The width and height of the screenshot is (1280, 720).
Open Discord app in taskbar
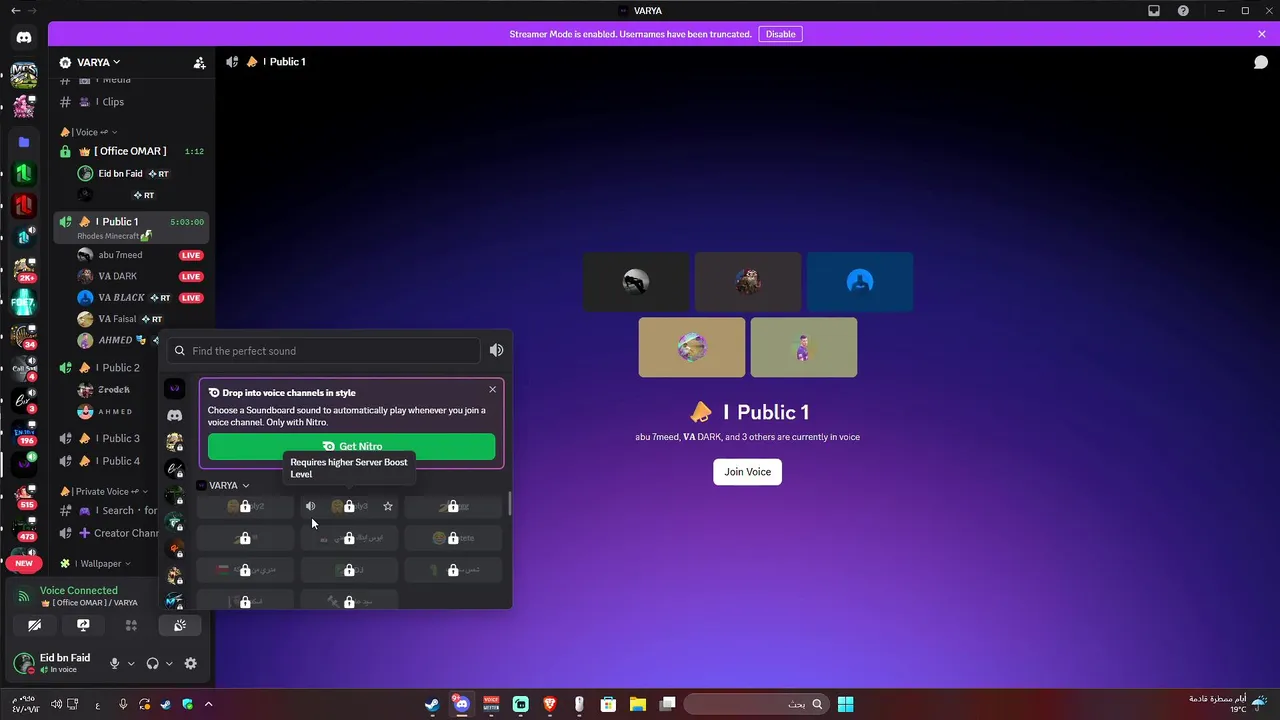pos(461,704)
